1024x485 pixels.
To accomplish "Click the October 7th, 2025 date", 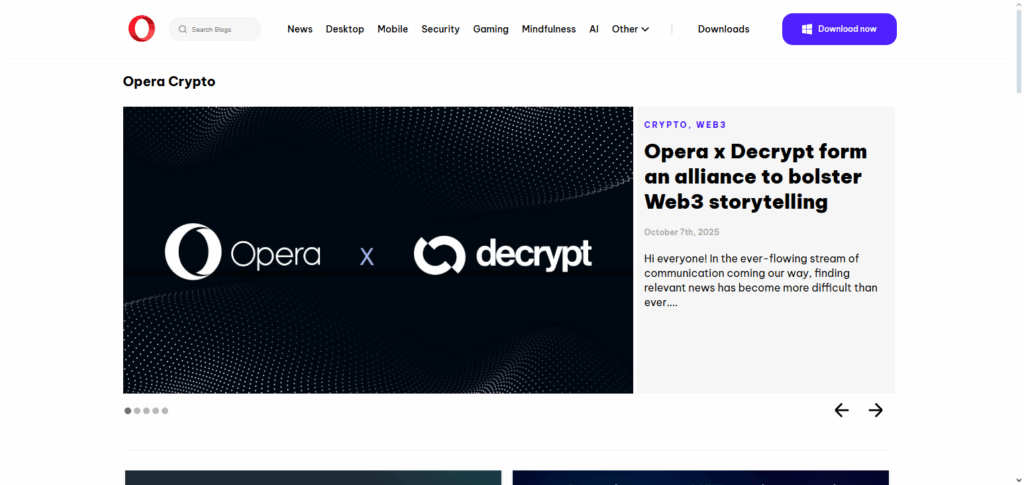I will (x=681, y=232).
